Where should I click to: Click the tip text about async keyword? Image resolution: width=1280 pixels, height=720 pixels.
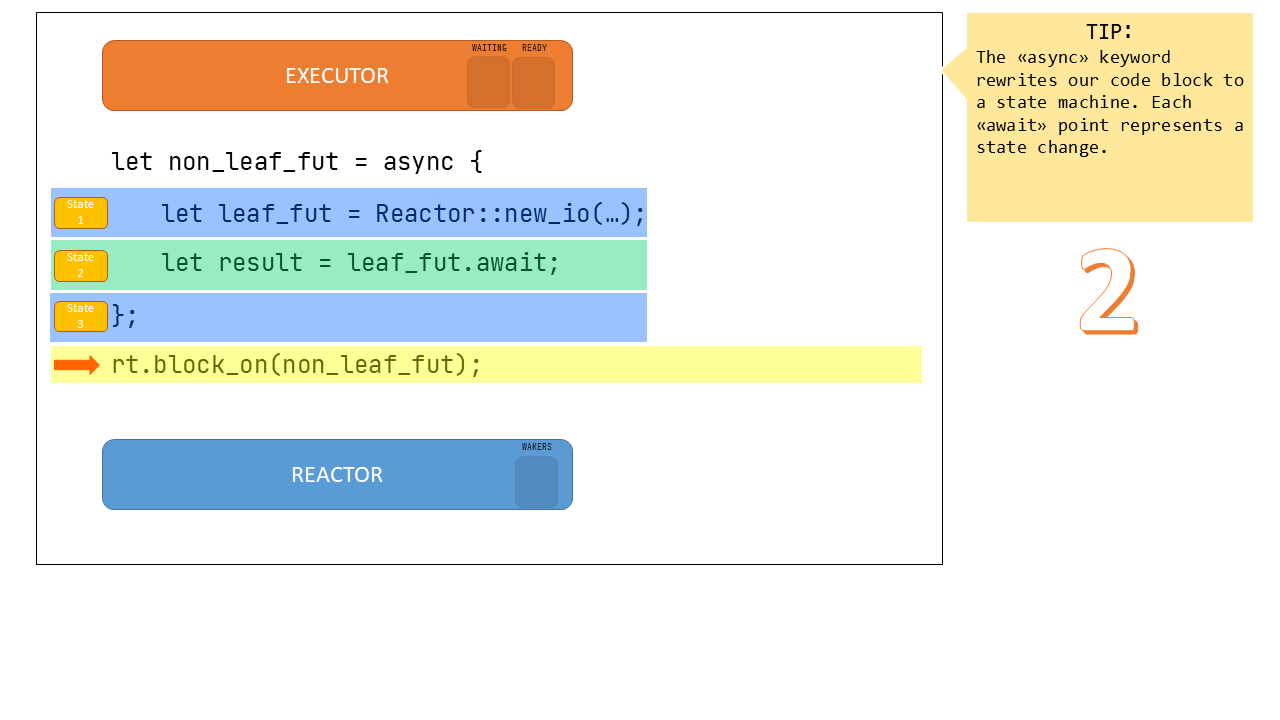point(1109,102)
